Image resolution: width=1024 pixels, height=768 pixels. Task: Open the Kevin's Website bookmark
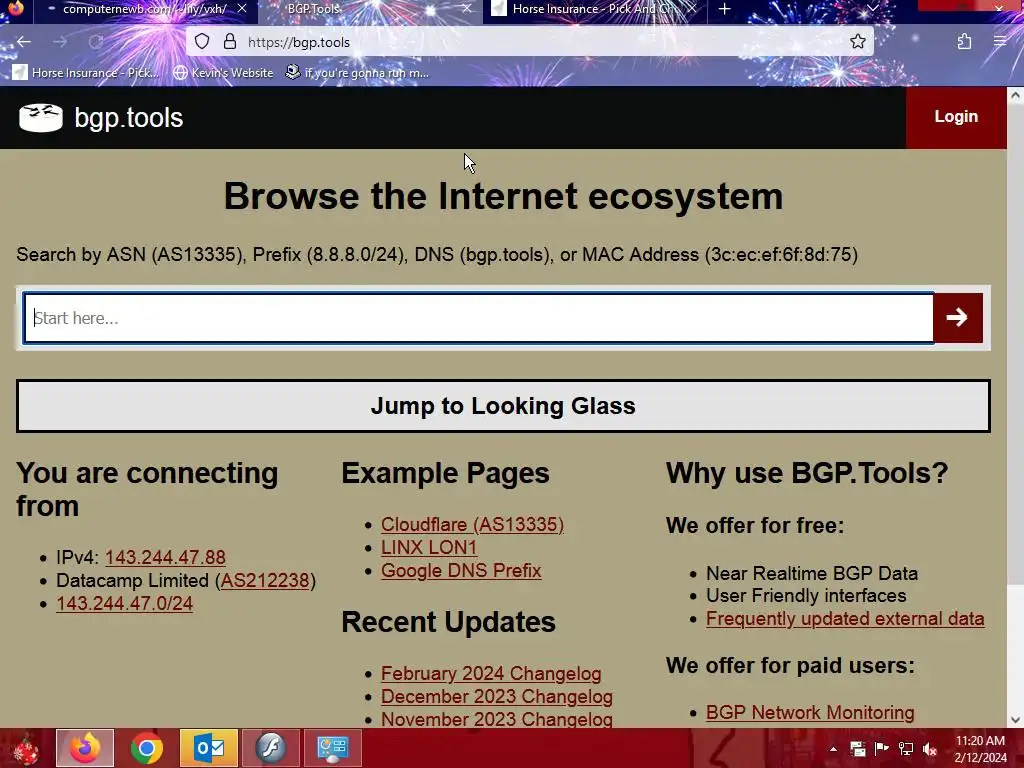pos(223,72)
